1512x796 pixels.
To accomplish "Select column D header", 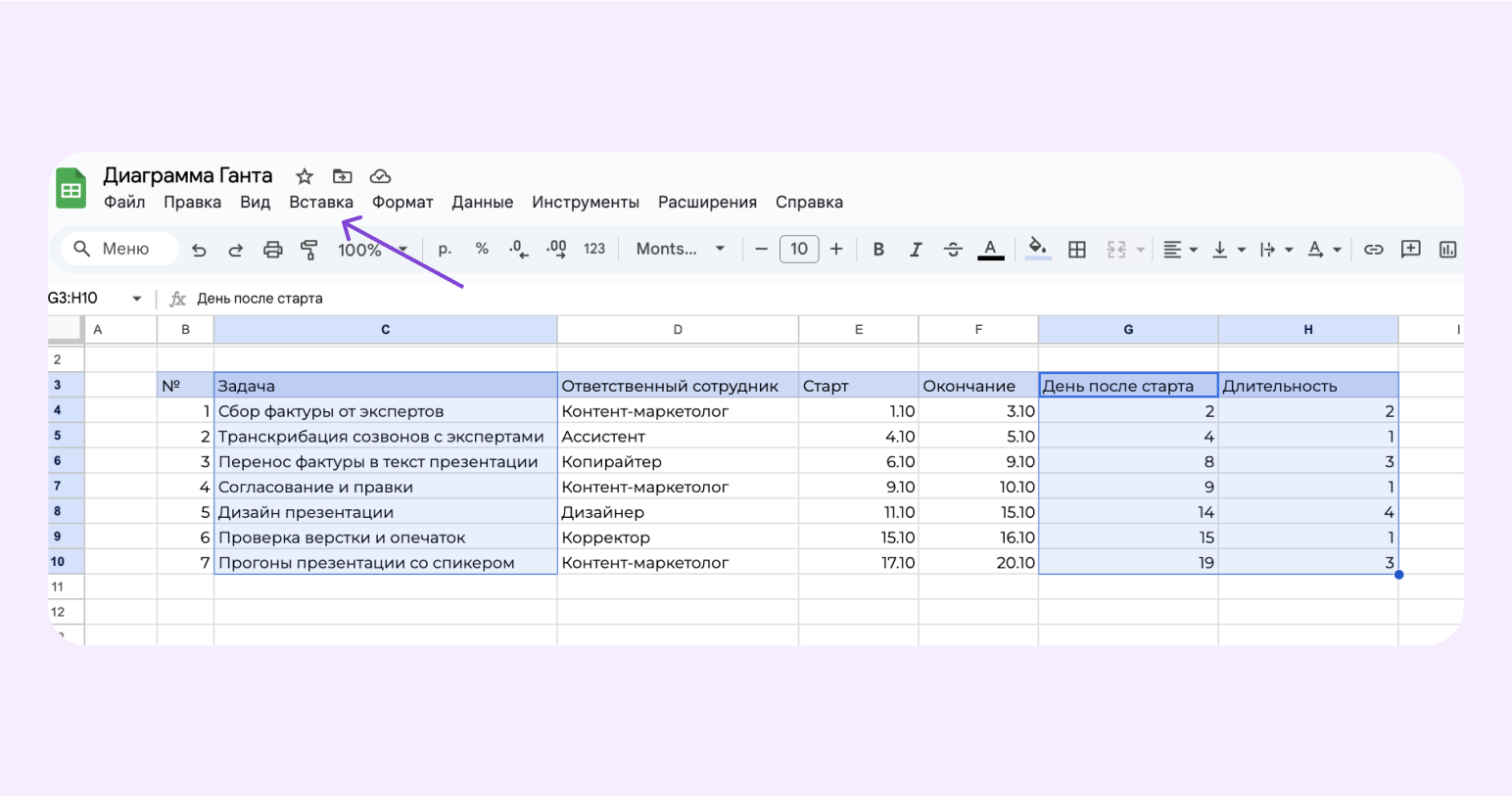I will coord(678,330).
